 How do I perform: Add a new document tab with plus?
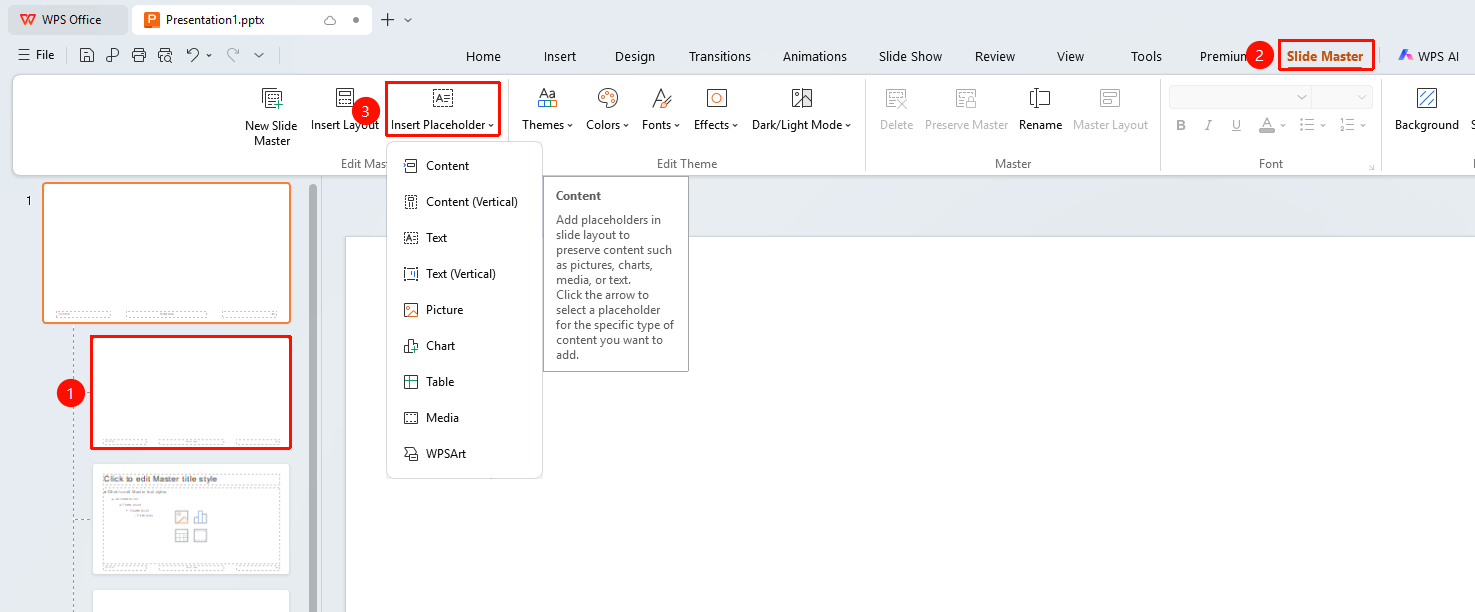(x=388, y=20)
